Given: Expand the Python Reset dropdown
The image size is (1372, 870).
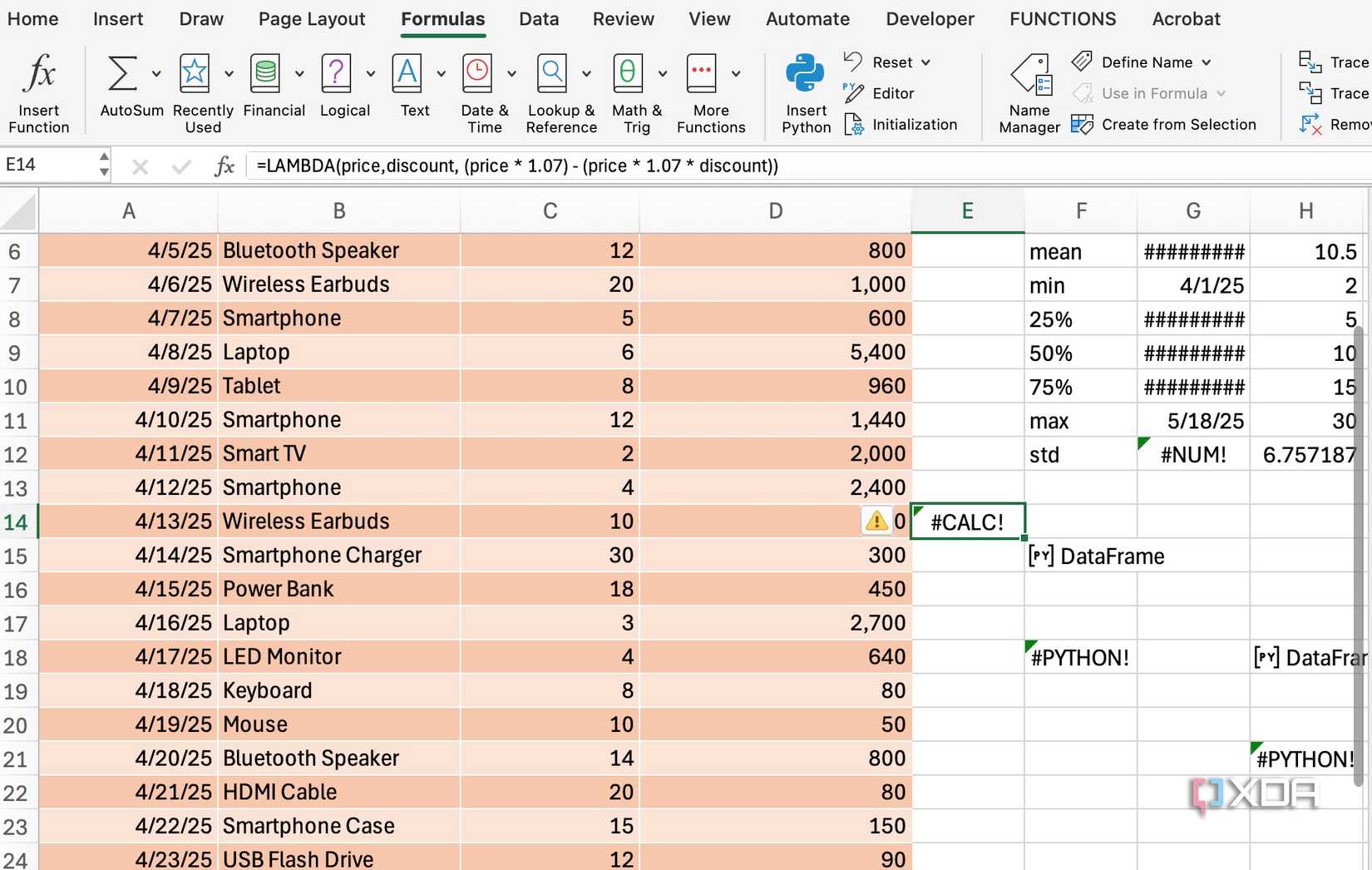Looking at the screenshot, I should (x=925, y=62).
